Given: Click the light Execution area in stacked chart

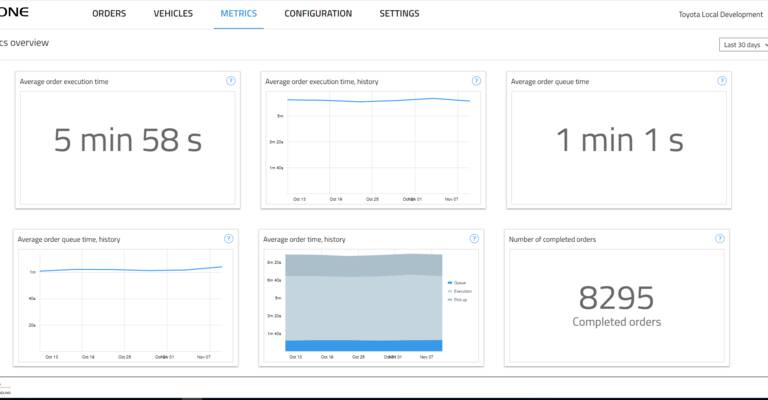Looking at the screenshot, I should point(363,307).
